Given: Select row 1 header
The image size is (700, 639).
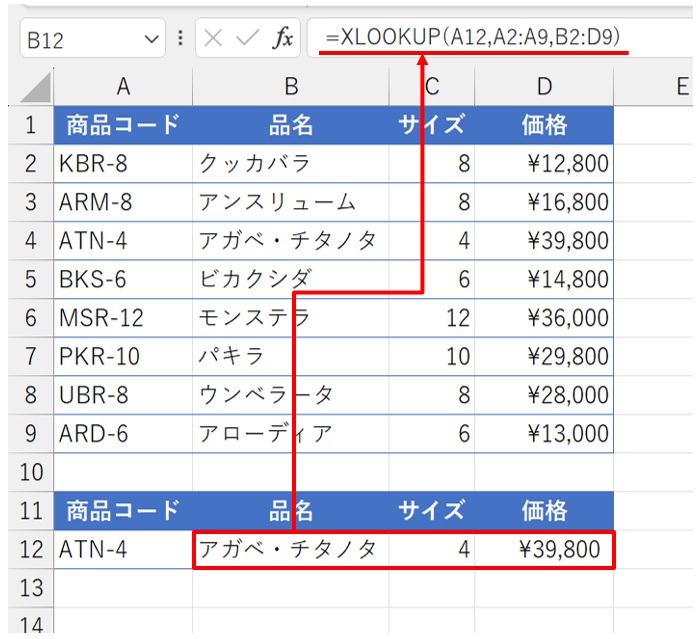Looking at the screenshot, I should [x=31, y=125].
